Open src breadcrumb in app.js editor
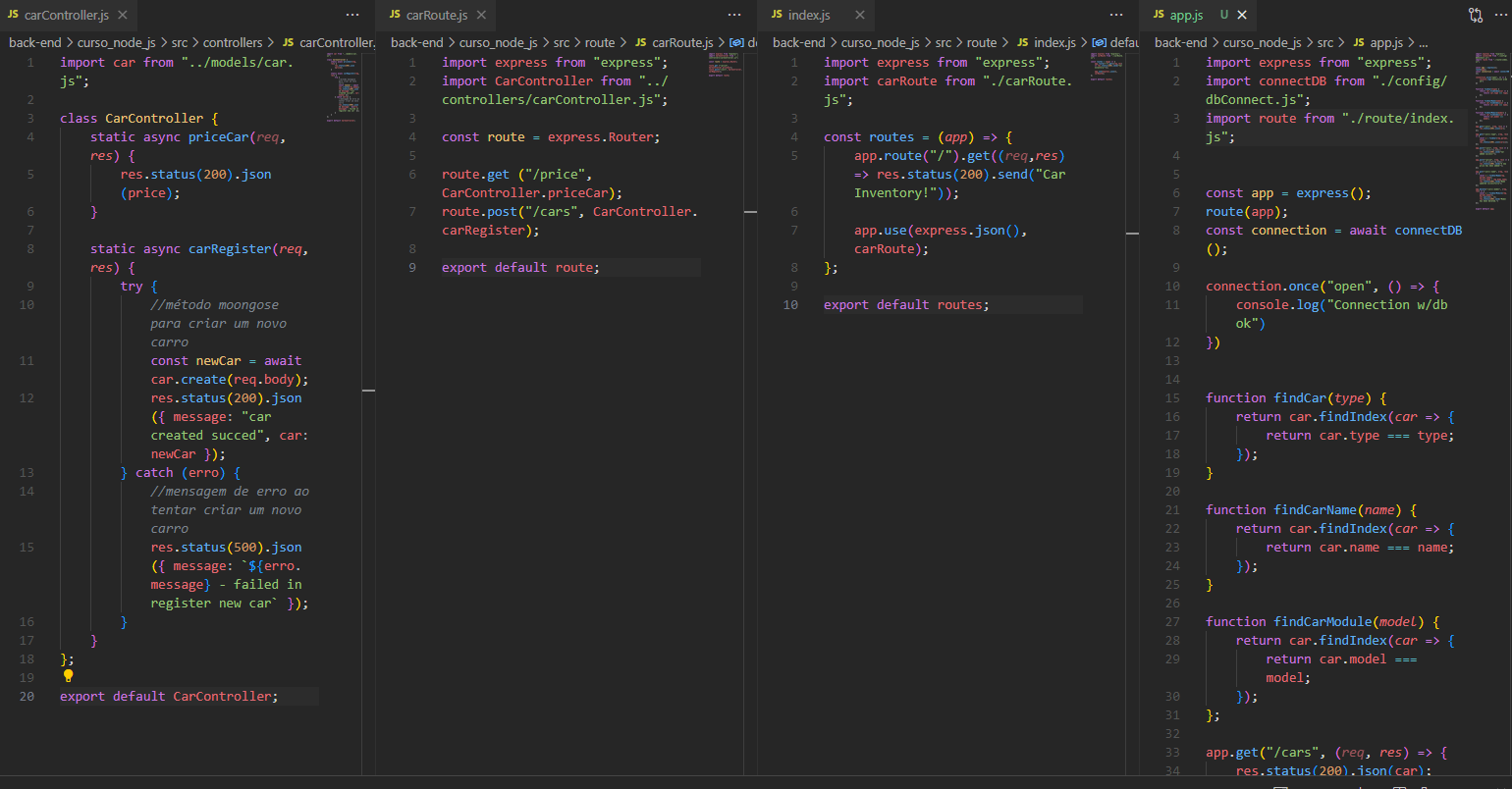 click(x=1325, y=42)
